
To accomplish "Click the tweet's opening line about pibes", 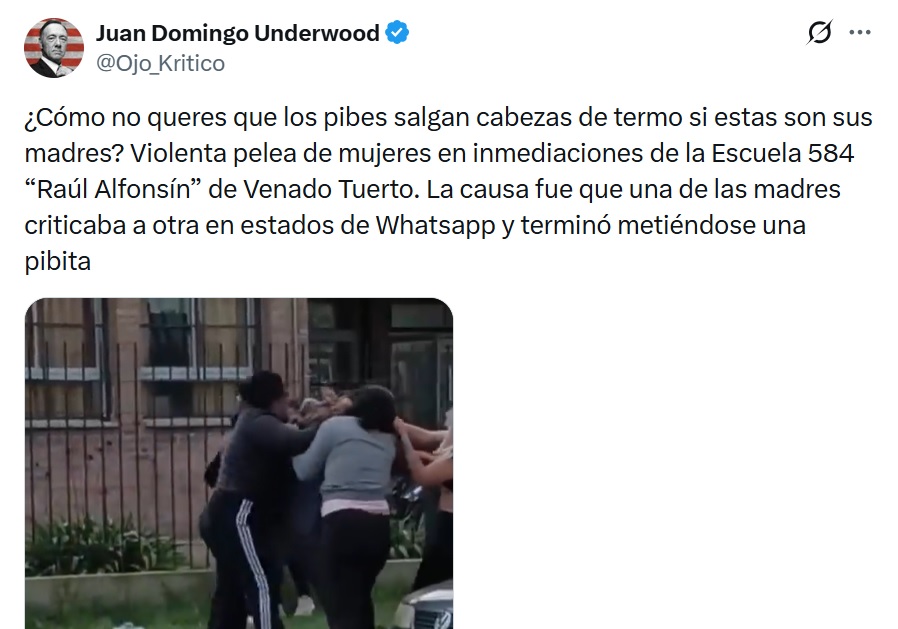I will click(448, 117).
